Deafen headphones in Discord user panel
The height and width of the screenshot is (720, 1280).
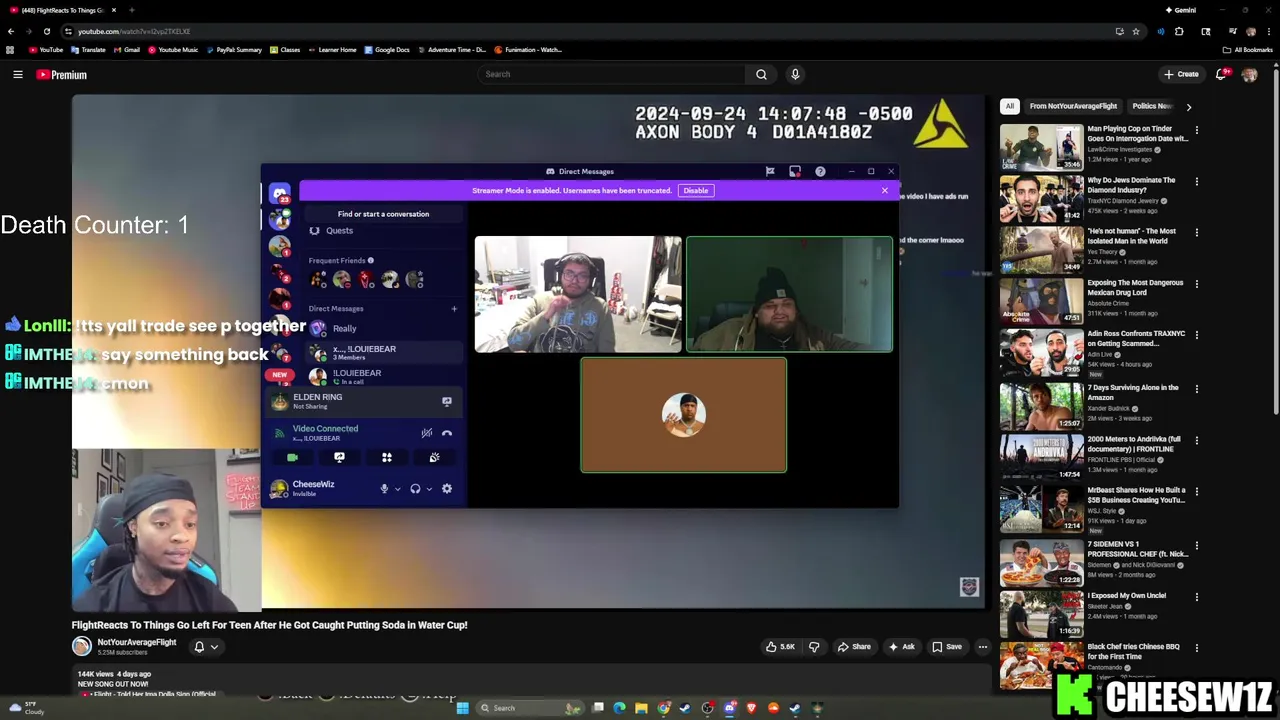pyautogui.click(x=415, y=489)
